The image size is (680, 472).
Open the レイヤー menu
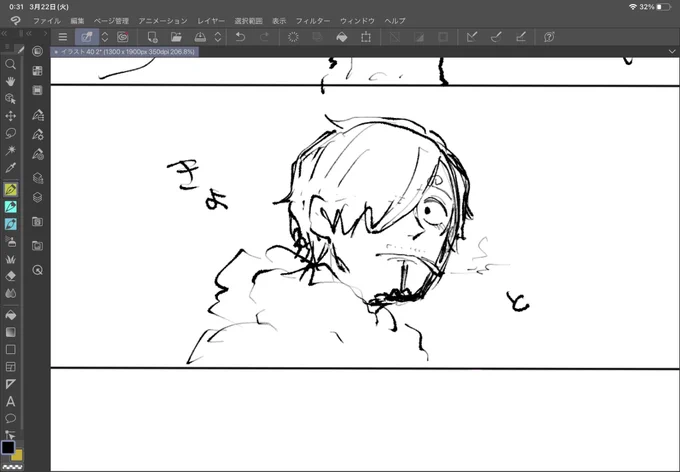tap(211, 20)
